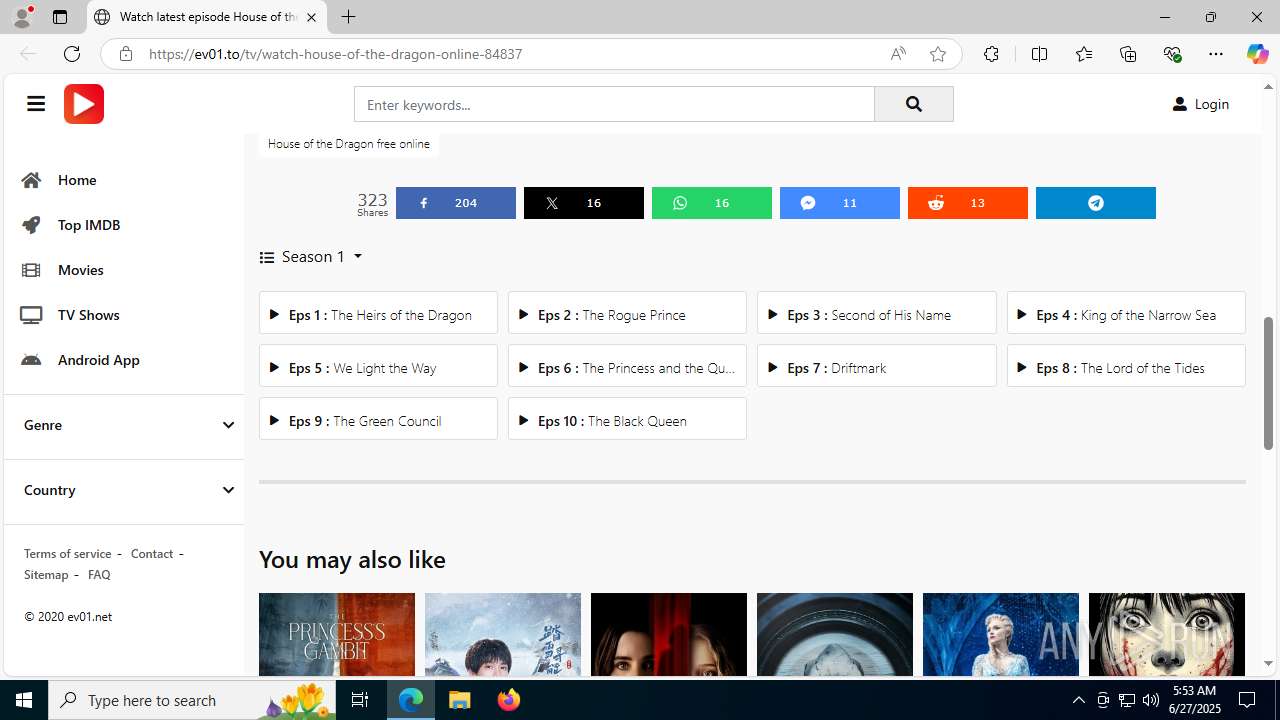Share via Telegram button
This screenshot has height=720, width=1280.
click(x=1096, y=203)
